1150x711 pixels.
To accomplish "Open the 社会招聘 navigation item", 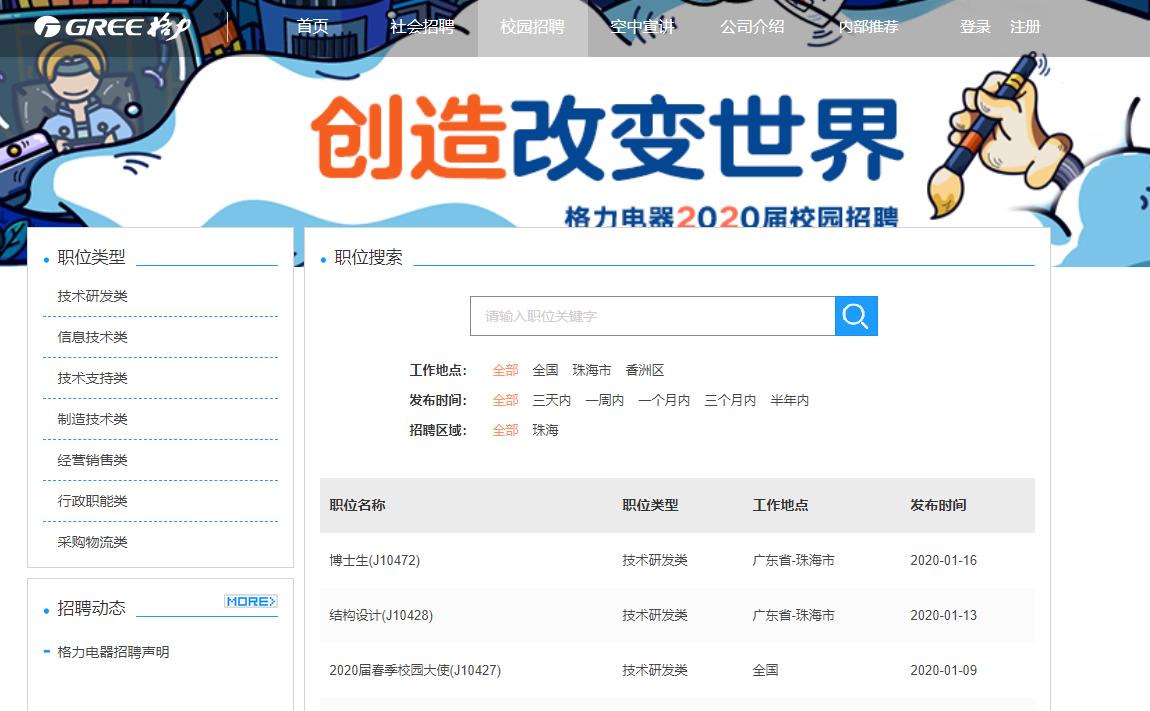I will [422, 27].
